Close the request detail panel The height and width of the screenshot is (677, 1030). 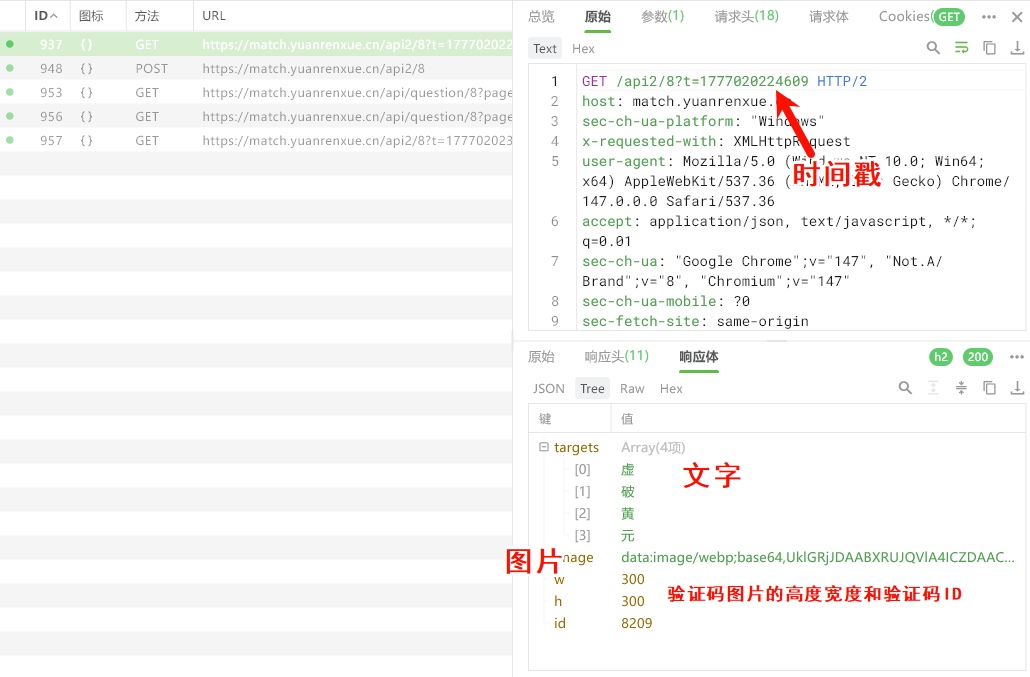click(x=1017, y=17)
